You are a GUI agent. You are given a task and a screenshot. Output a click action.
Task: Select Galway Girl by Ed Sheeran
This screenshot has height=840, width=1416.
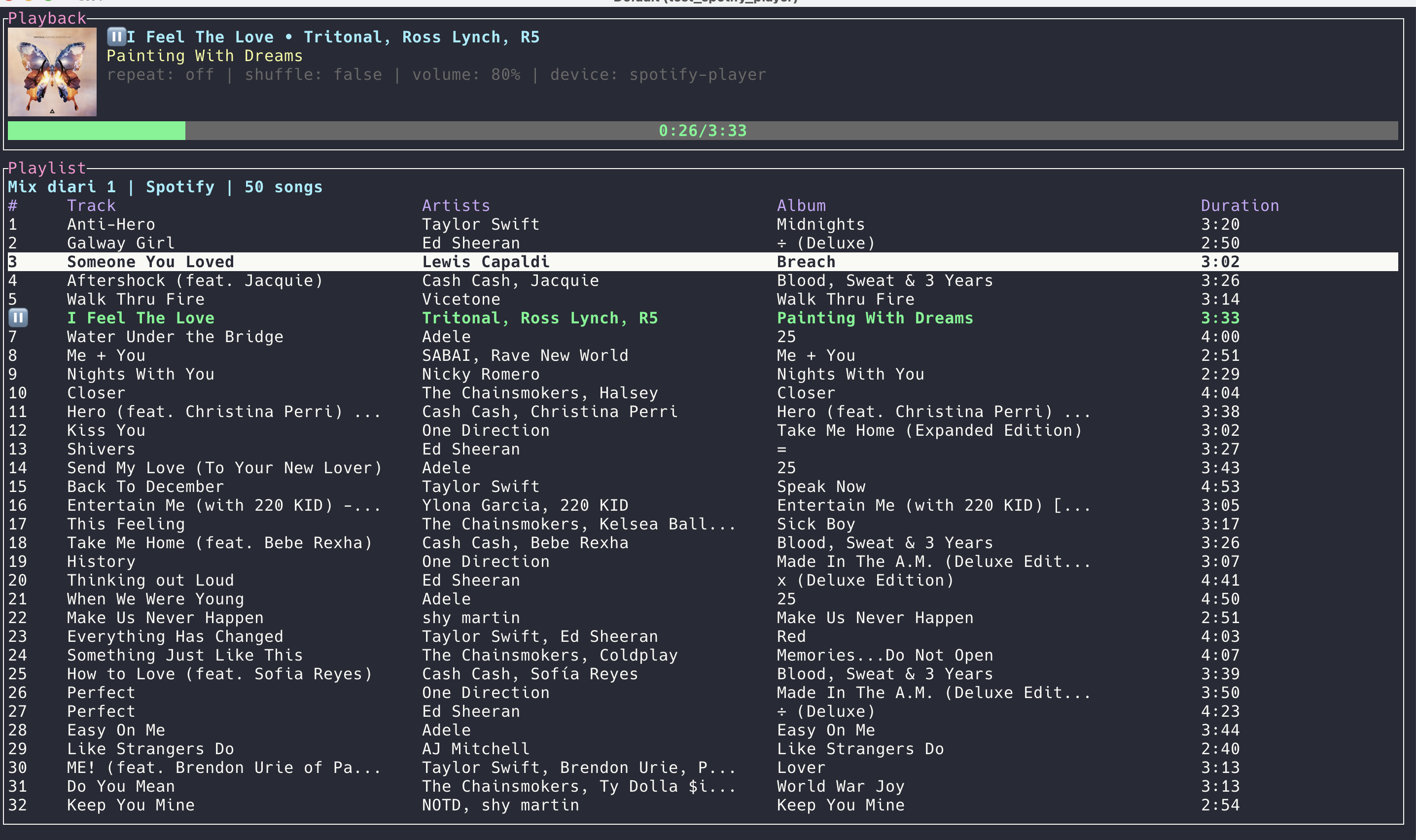tap(120, 243)
